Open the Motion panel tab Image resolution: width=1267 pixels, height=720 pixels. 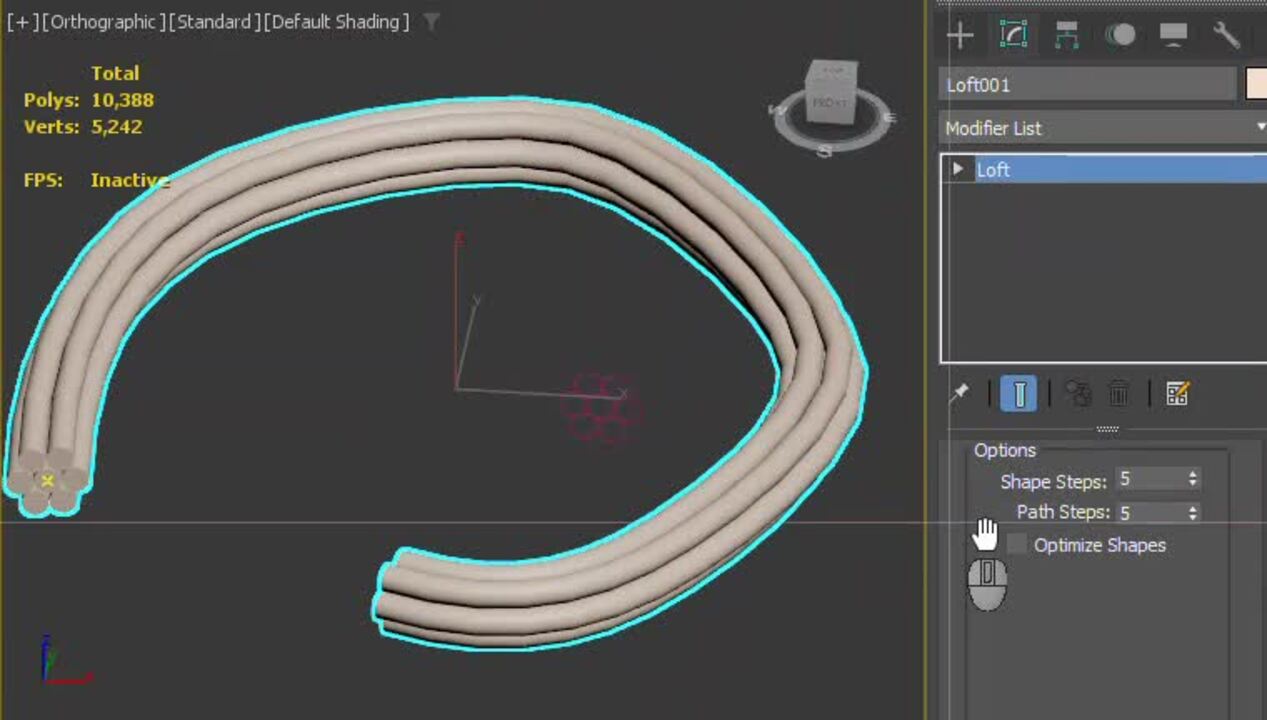tap(1120, 36)
